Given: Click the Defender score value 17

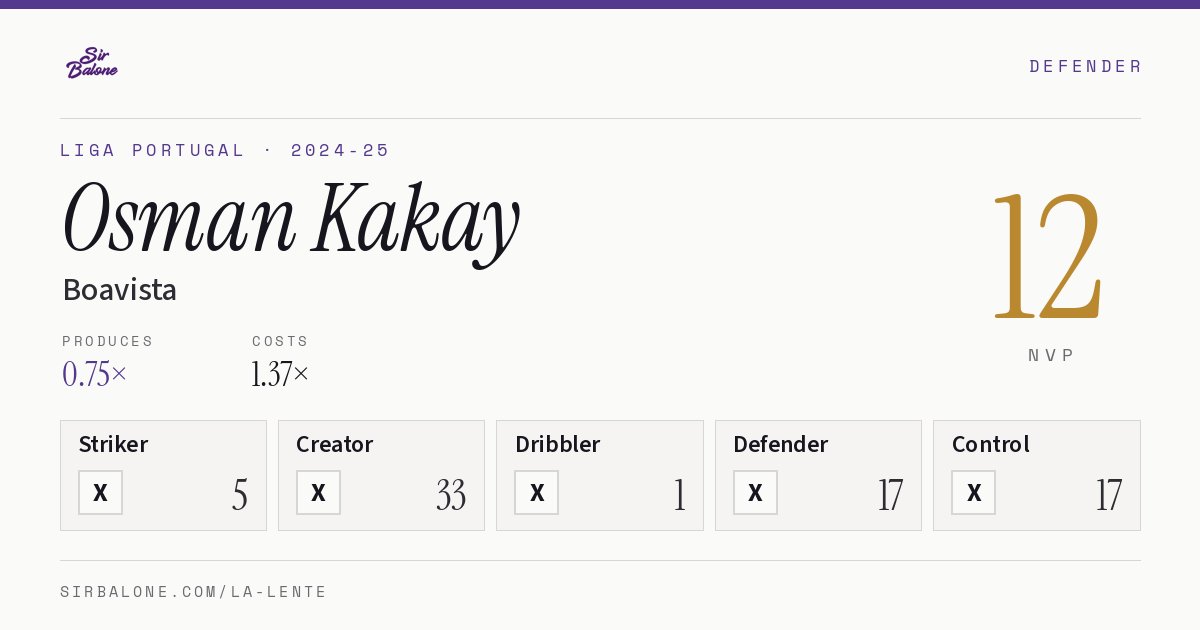Looking at the screenshot, I should pyautogui.click(x=891, y=495).
